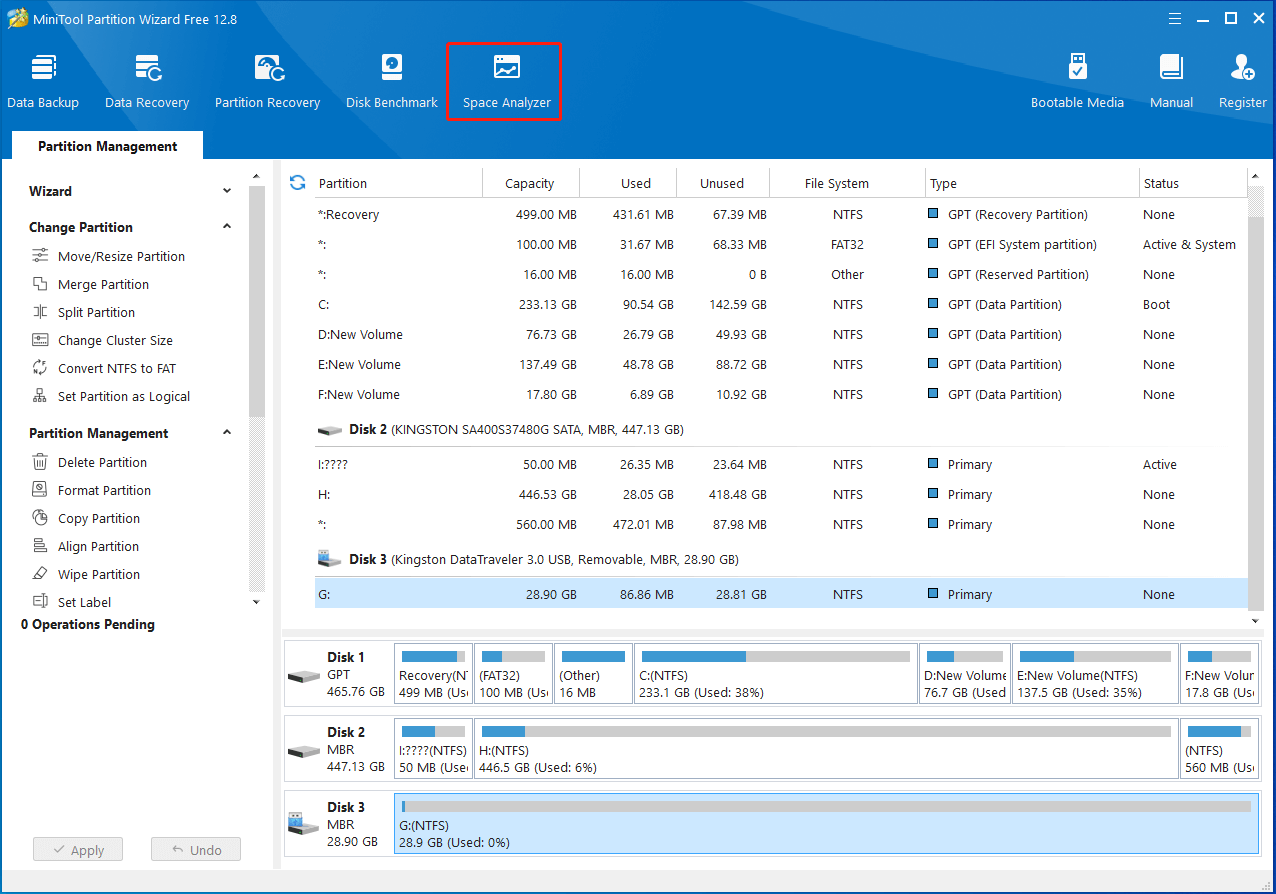Screen dimensions: 1276x894
Task: Select H:(NTFS) block in disk map
Action: (826, 748)
